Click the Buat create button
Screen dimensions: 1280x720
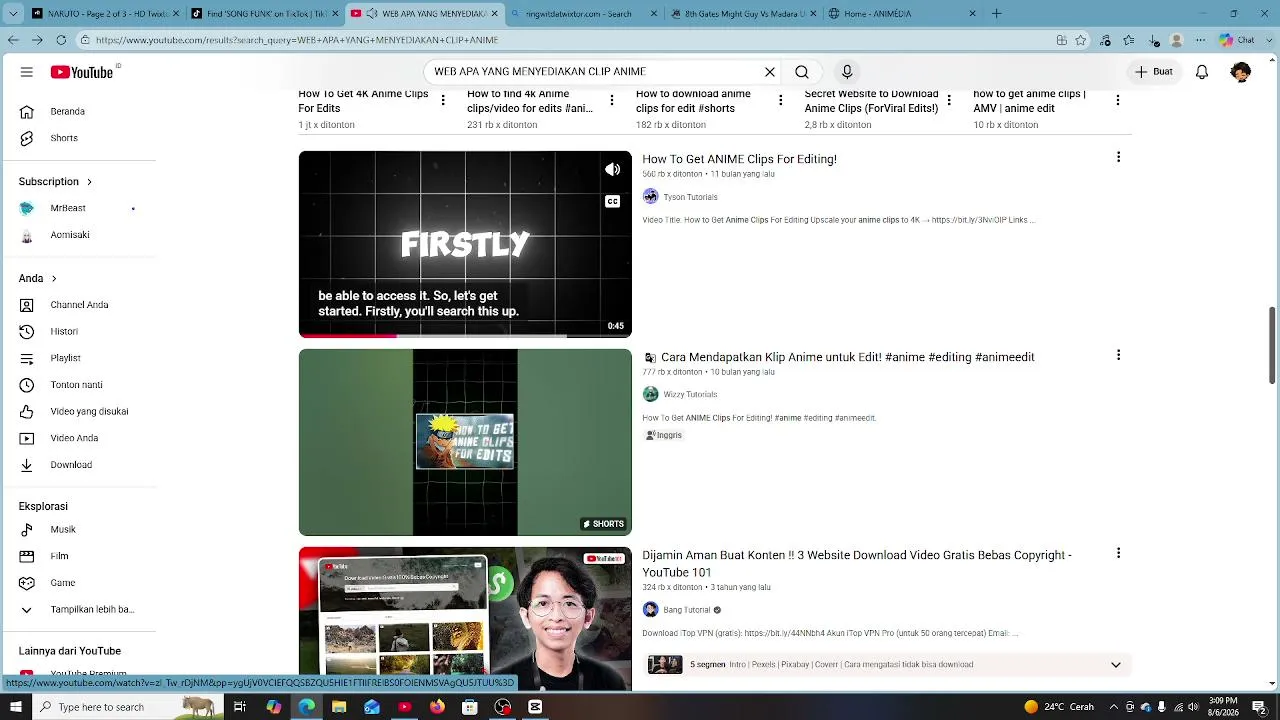coord(1153,72)
